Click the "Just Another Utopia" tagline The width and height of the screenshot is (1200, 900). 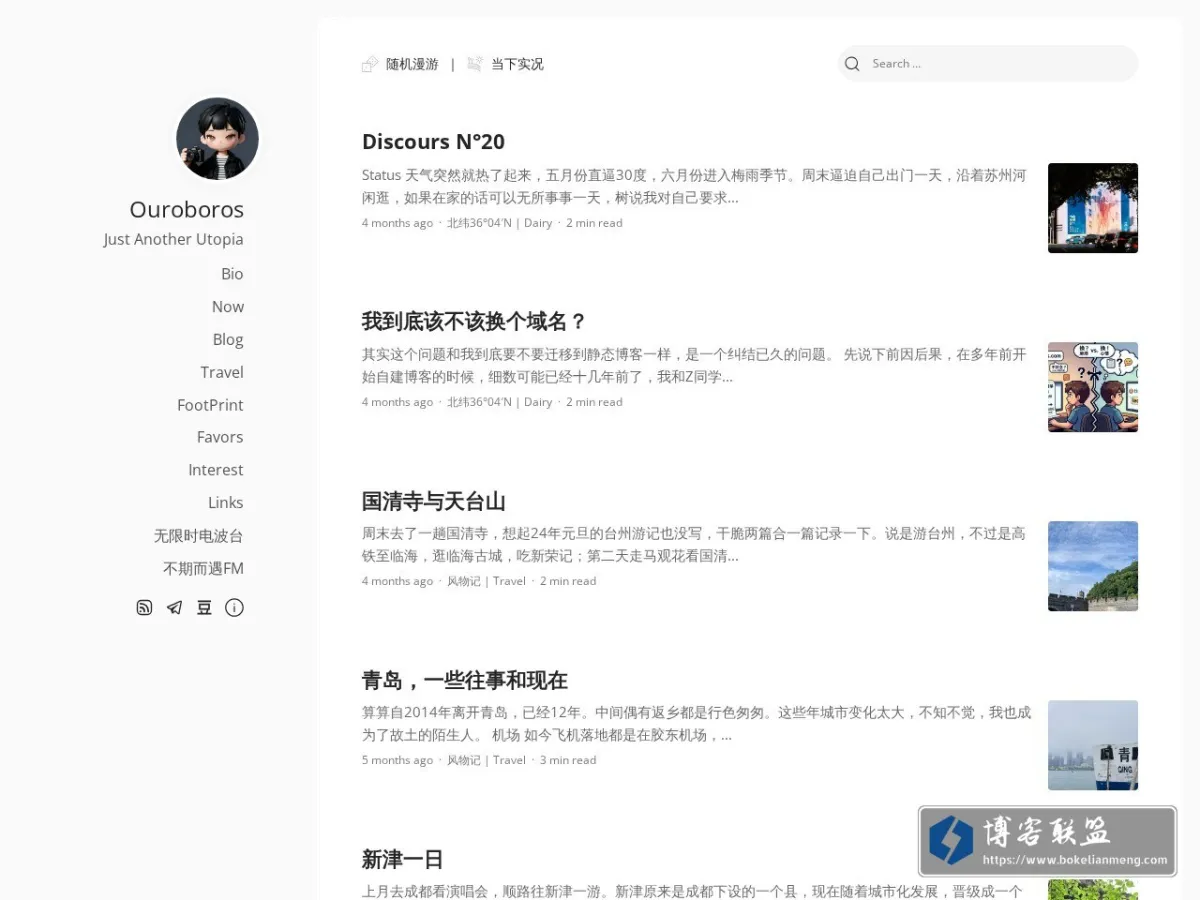pyautogui.click(x=173, y=239)
